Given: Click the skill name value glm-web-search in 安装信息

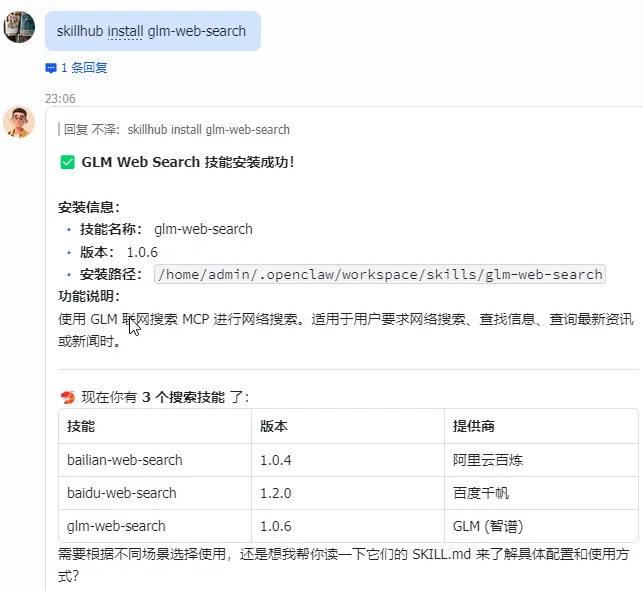Looking at the screenshot, I should [x=203, y=229].
